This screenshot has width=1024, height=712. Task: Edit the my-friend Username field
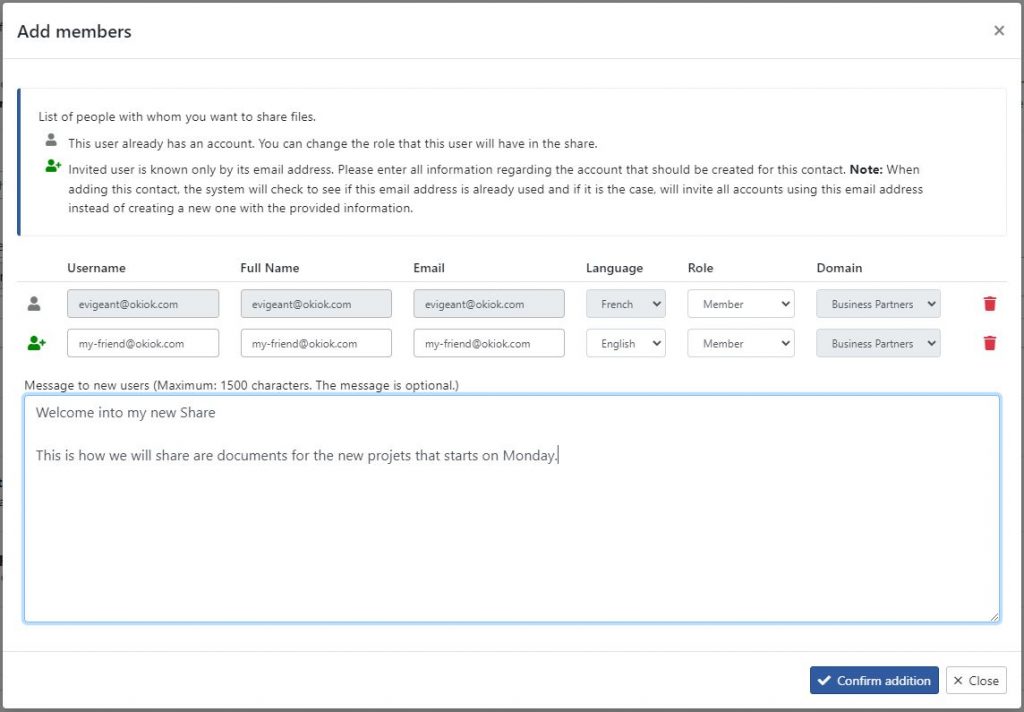(x=143, y=343)
